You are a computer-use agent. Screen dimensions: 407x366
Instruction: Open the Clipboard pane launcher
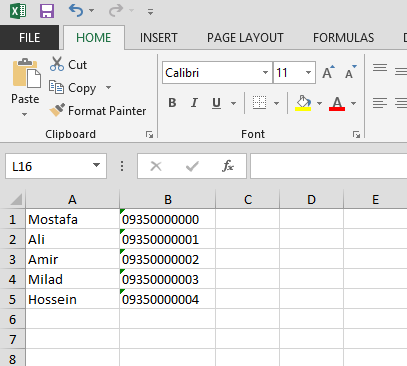[x=149, y=134]
